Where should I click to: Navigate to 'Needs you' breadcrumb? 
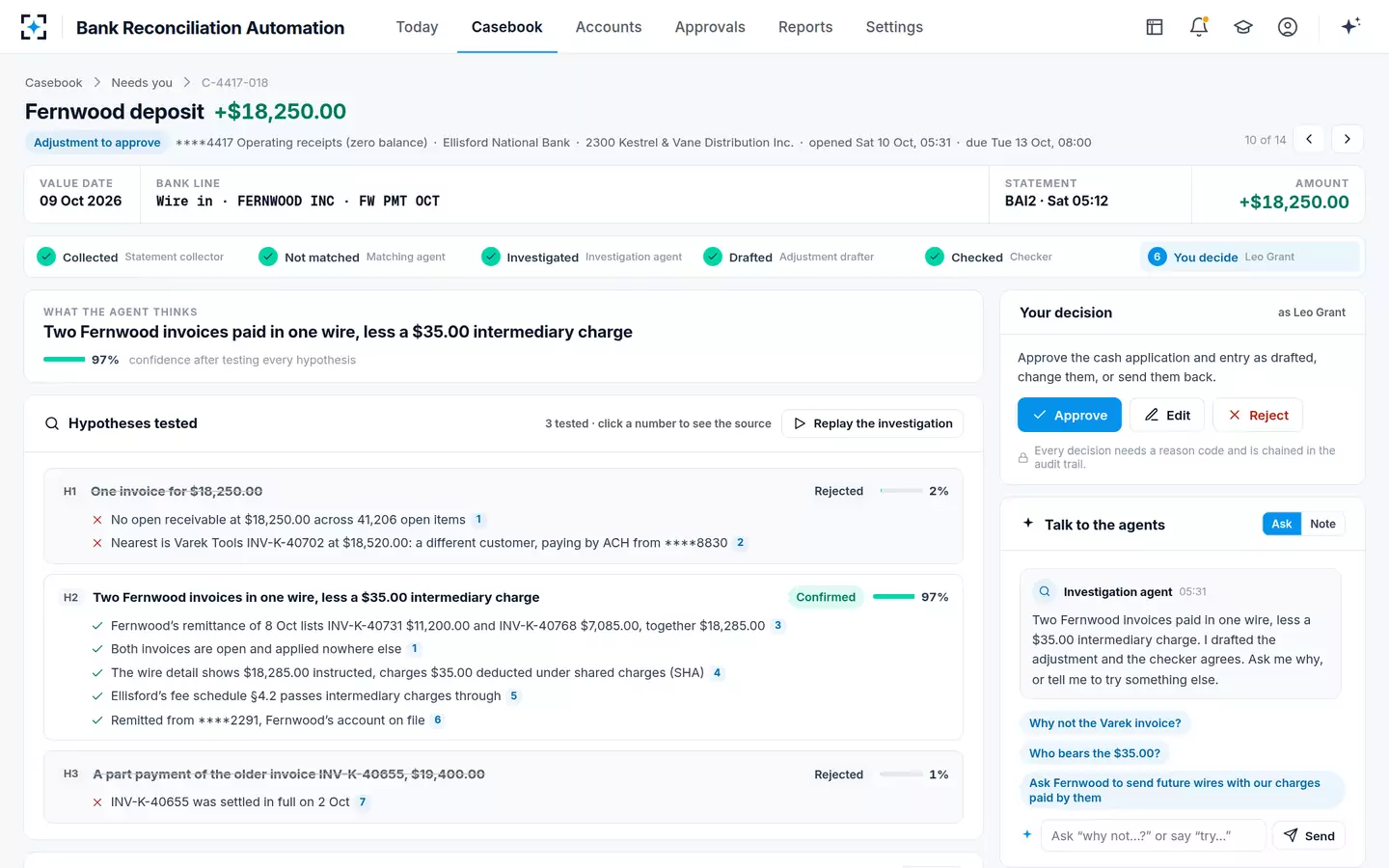pyautogui.click(x=142, y=83)
